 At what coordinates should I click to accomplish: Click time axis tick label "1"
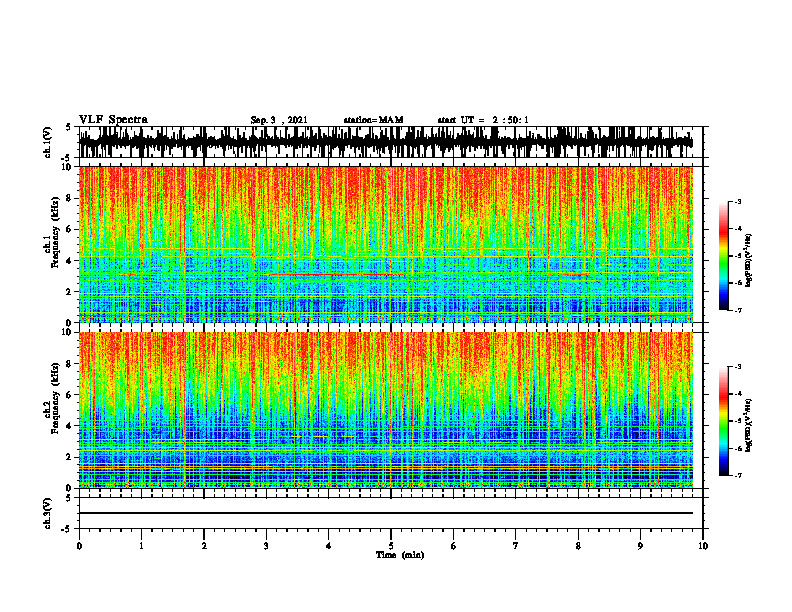point(141,546)
